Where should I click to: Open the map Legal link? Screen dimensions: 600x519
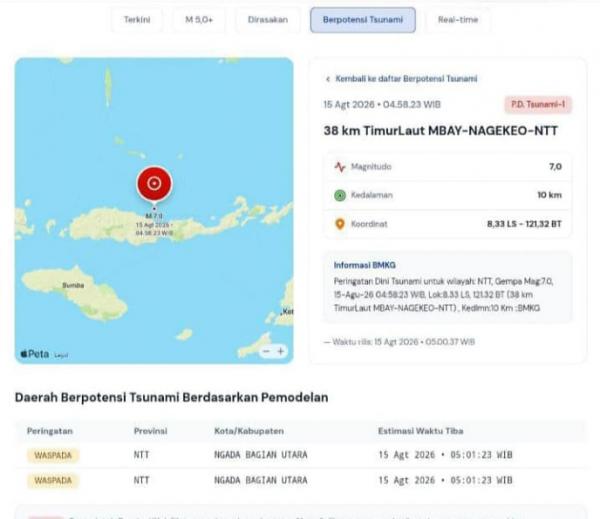(61, 356)
